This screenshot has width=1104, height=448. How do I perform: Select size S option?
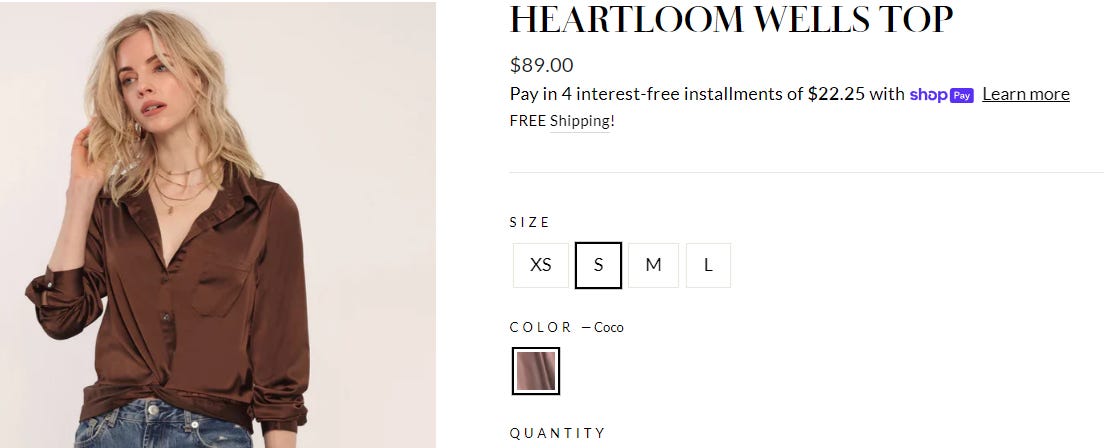pos(598,265)
